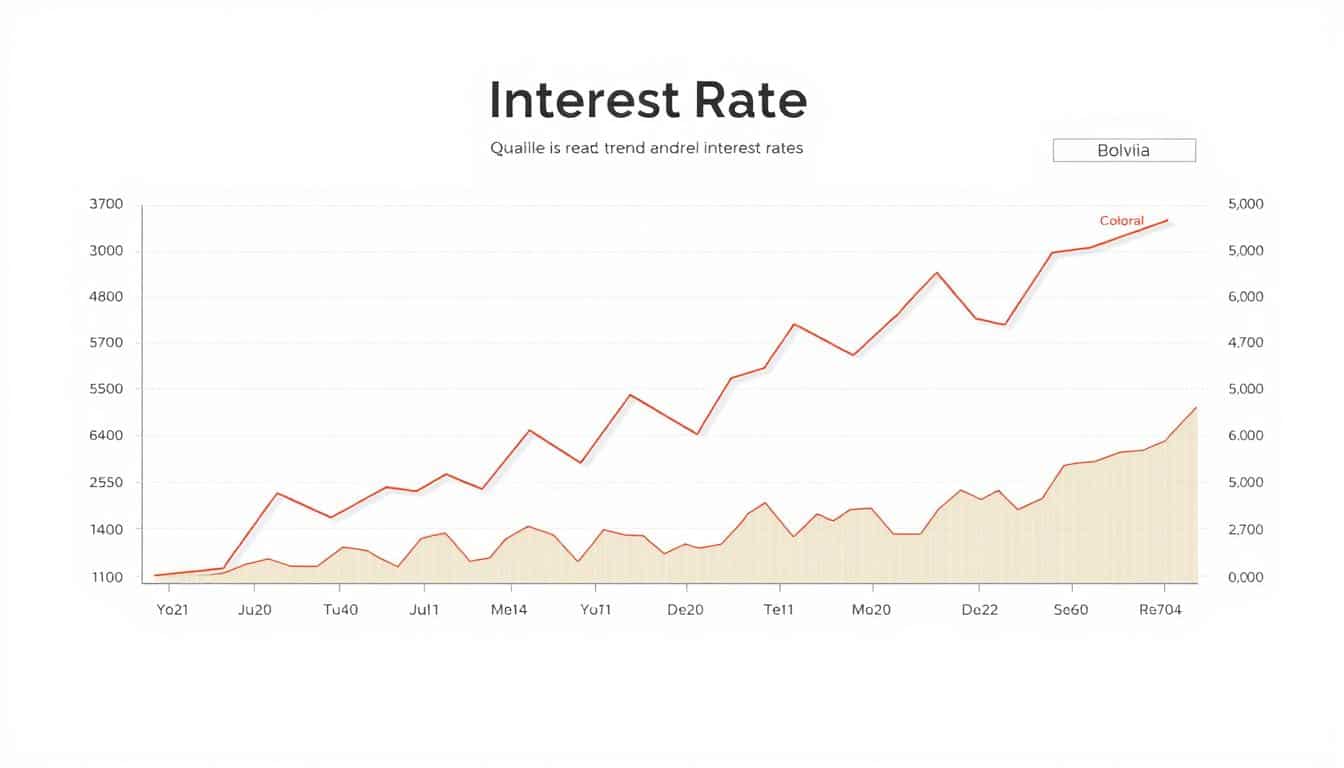
Task: Pick the De22 x-axis label
Action: (980, 609)
